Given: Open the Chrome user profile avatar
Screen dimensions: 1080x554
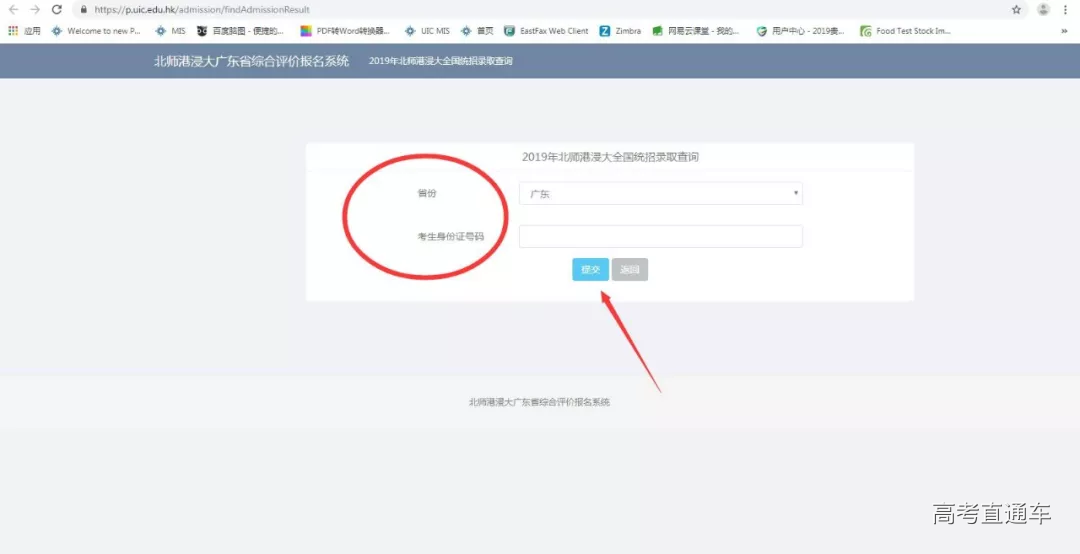Looking at the screenshot, I should pyautogui.click(x=1043, y=10).
